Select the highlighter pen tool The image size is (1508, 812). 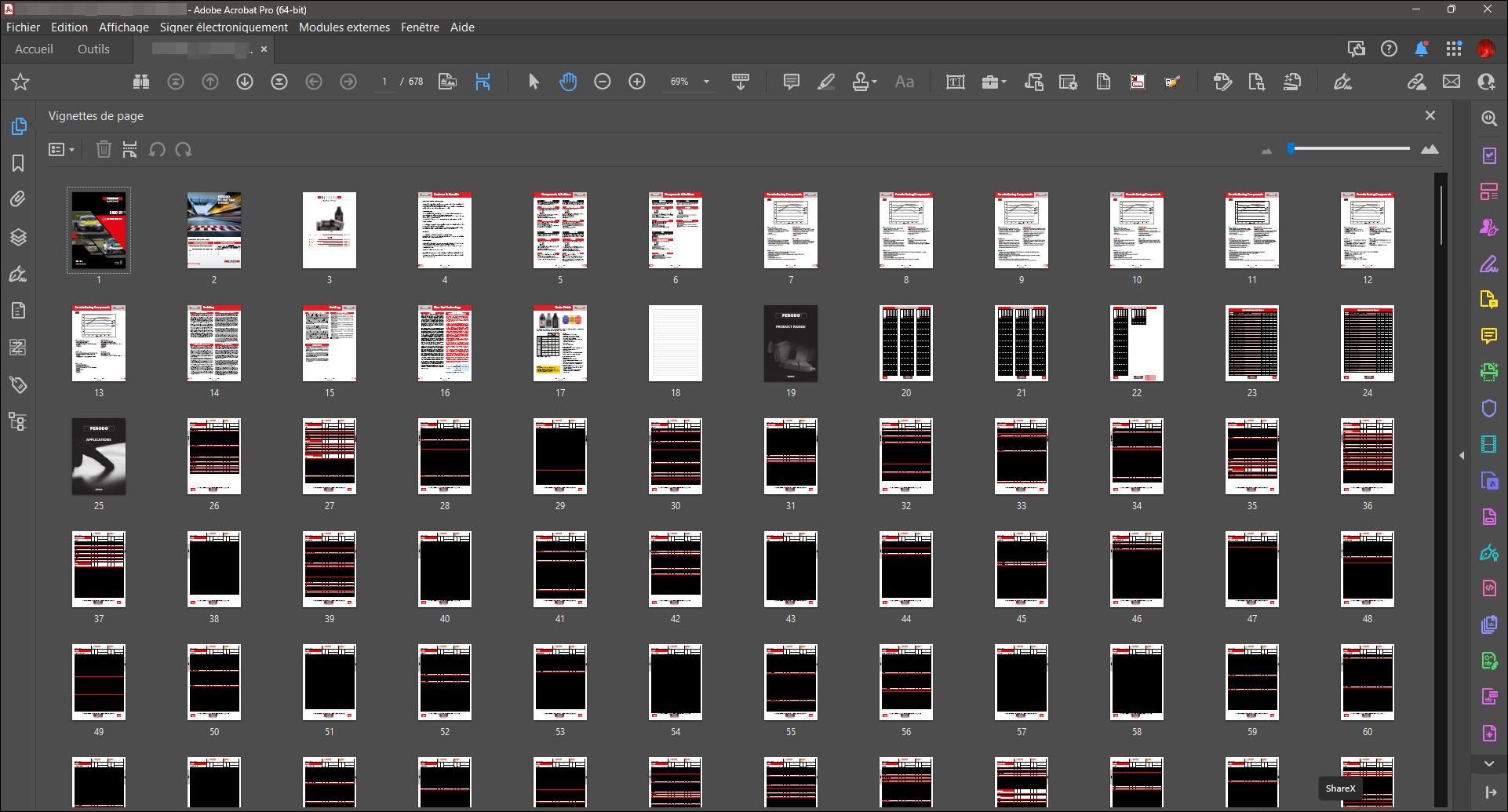pos(825,82)
